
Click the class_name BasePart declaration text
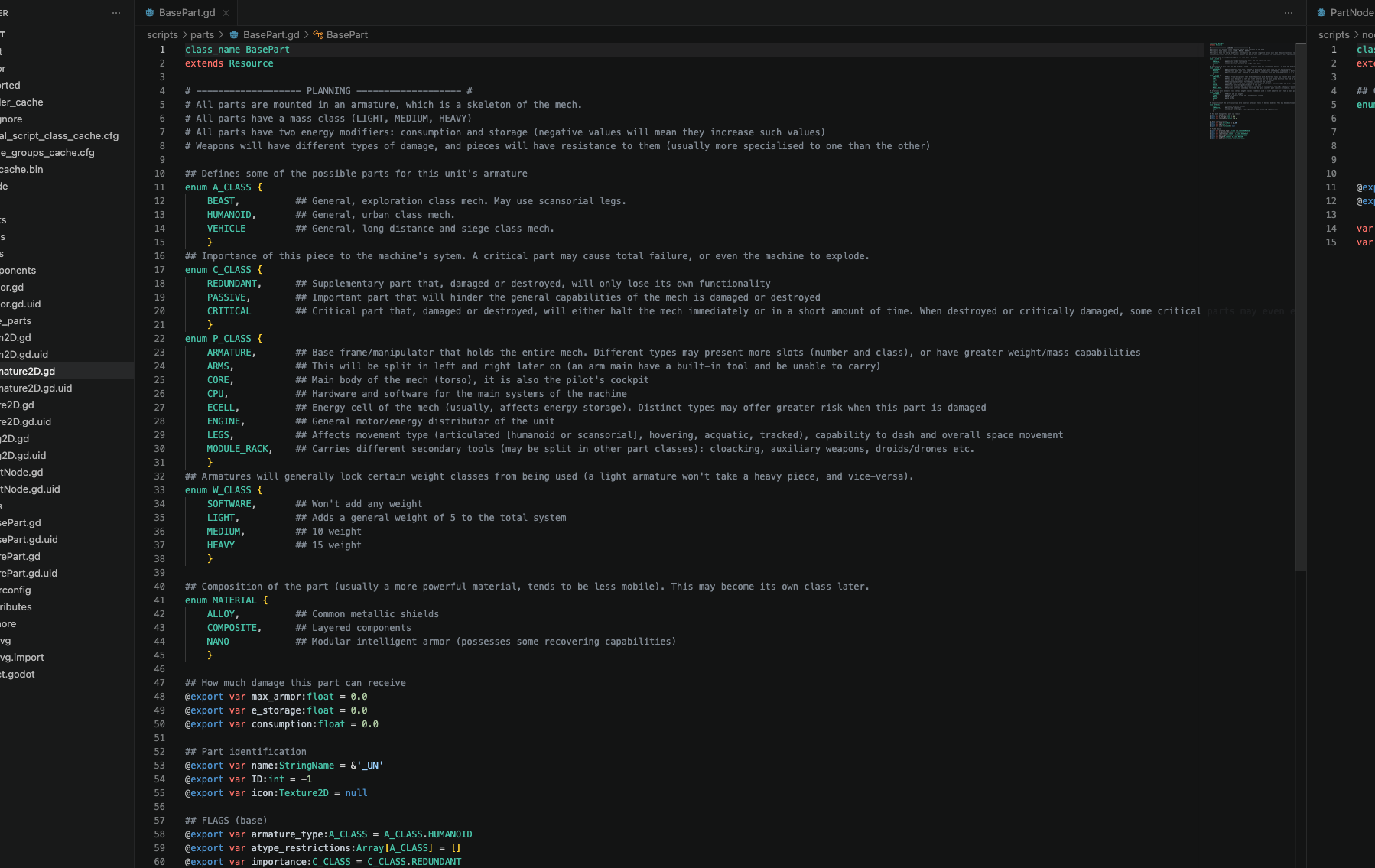(x=237, y=50)
